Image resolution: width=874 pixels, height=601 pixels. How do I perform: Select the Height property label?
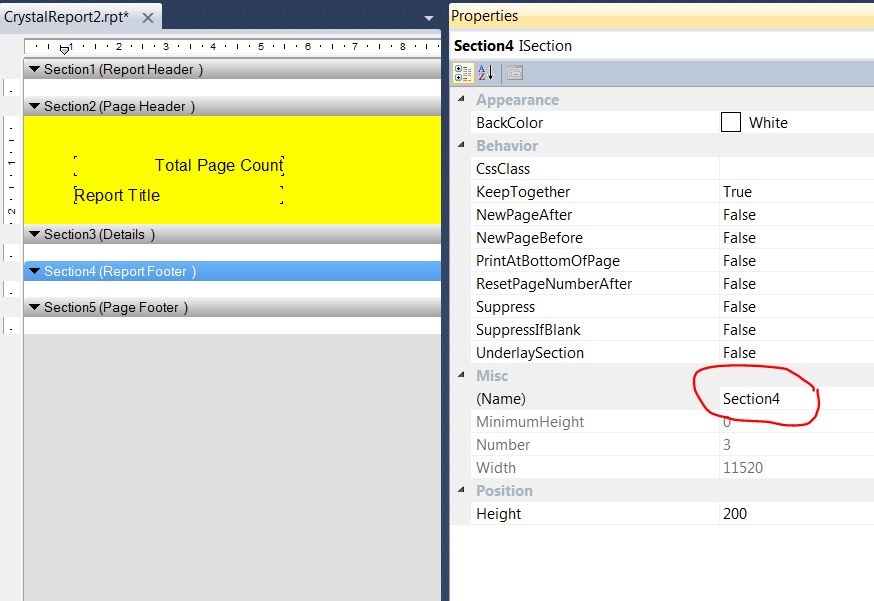tap(498, 513)
